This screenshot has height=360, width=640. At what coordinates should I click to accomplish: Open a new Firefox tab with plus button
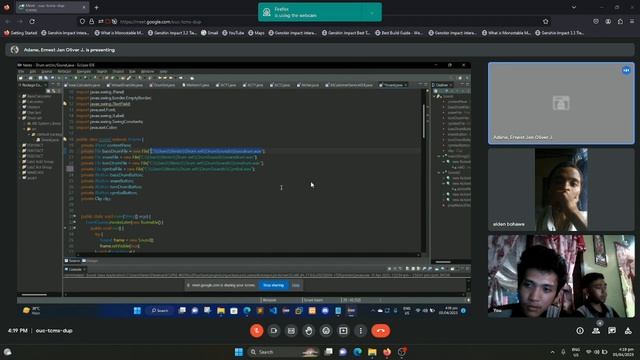(x=97, y=7)
